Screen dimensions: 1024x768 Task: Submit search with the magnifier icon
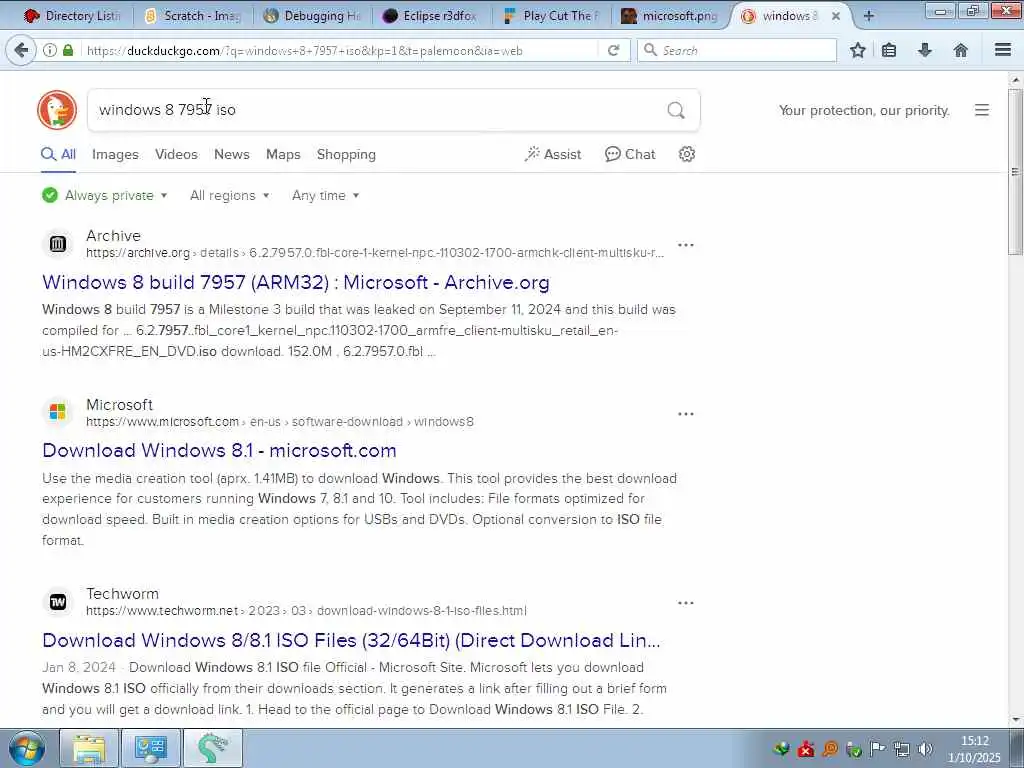676,110
